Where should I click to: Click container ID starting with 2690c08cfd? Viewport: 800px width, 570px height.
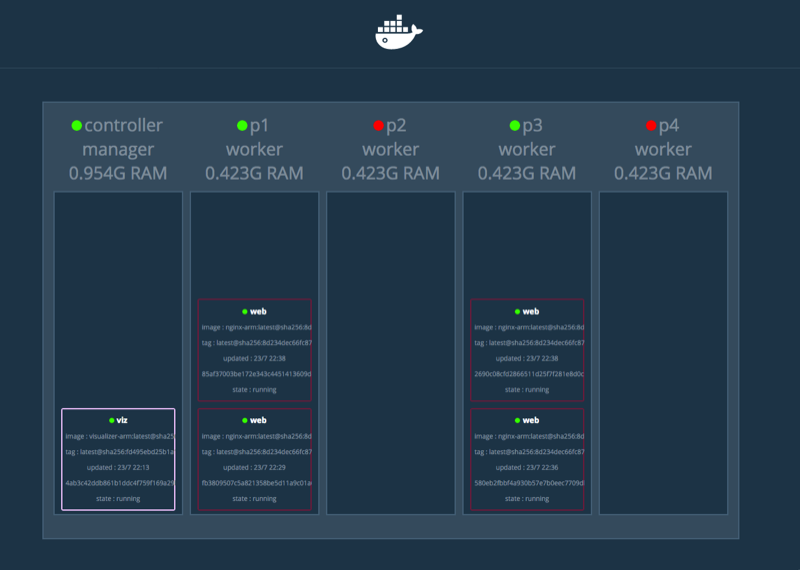point(528,374)
